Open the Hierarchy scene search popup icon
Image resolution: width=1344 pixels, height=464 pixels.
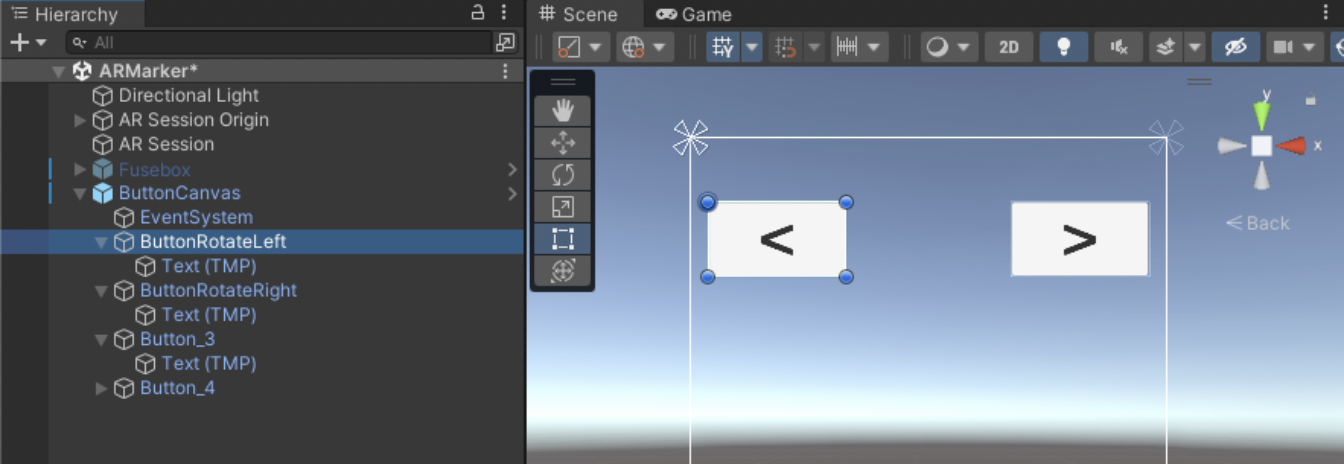[505, 42]
